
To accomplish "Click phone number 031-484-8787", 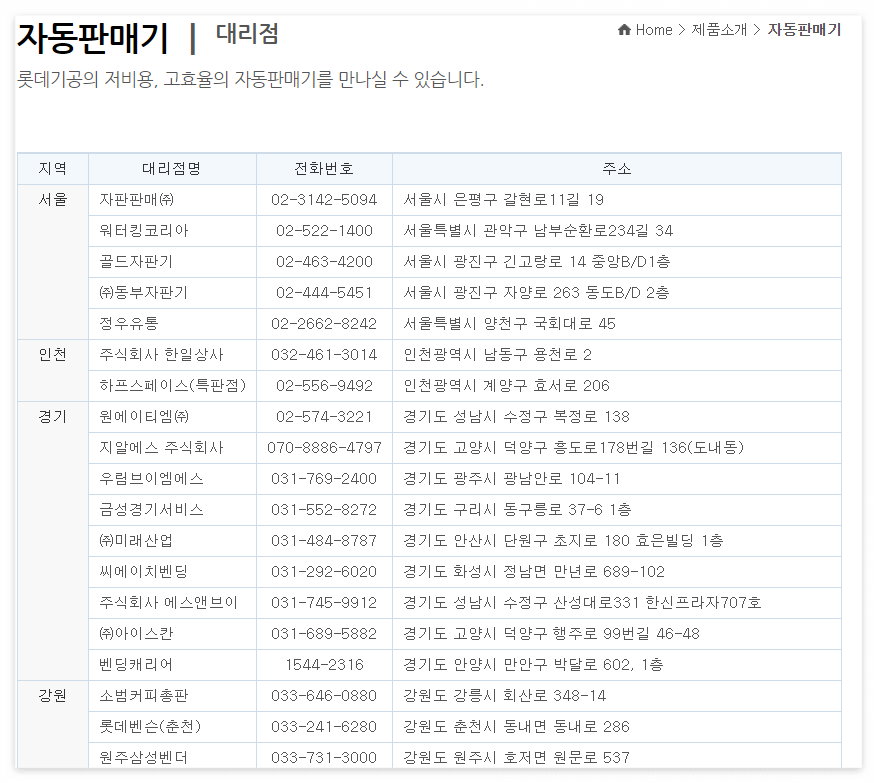I will [x=324, y=541].
